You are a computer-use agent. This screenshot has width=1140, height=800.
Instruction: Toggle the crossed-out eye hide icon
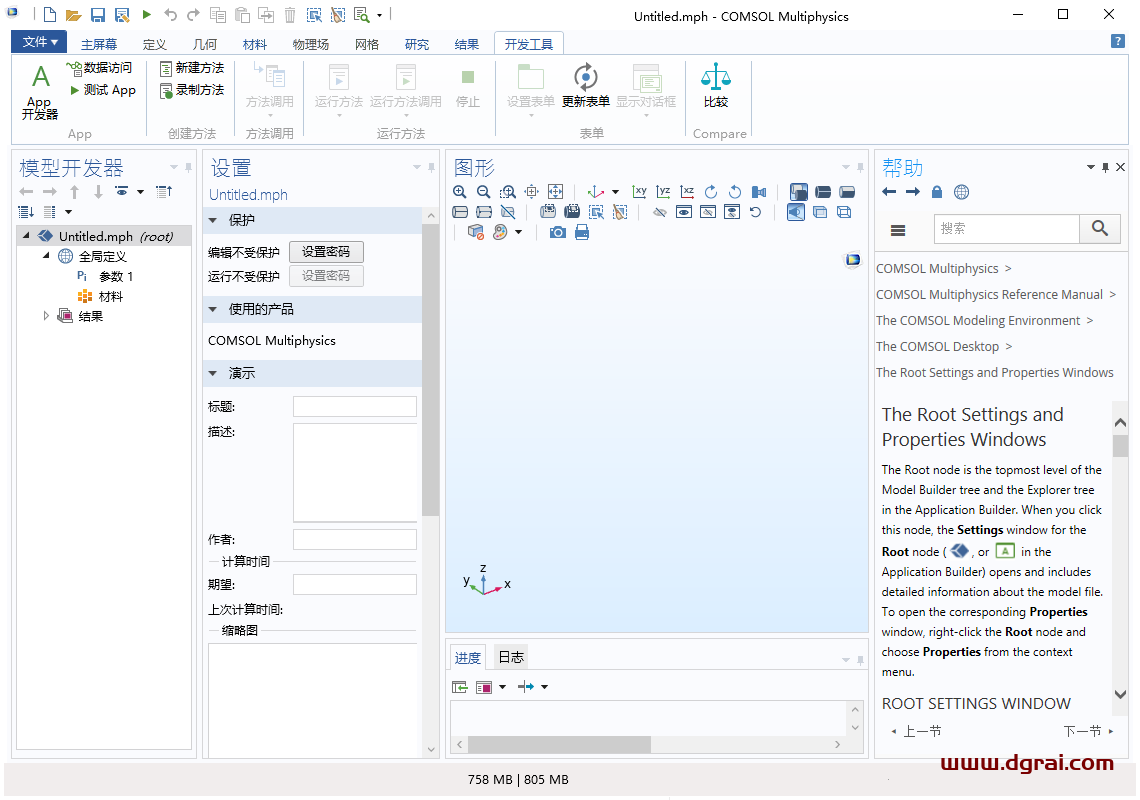[x=659, y=212]
